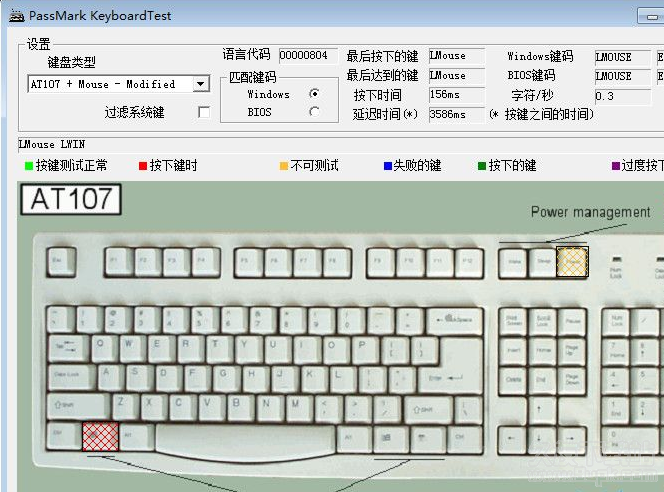664x492 pixels.
Task: Click the Windows键码 field showing LMOUSE
Action: (622, 57)
